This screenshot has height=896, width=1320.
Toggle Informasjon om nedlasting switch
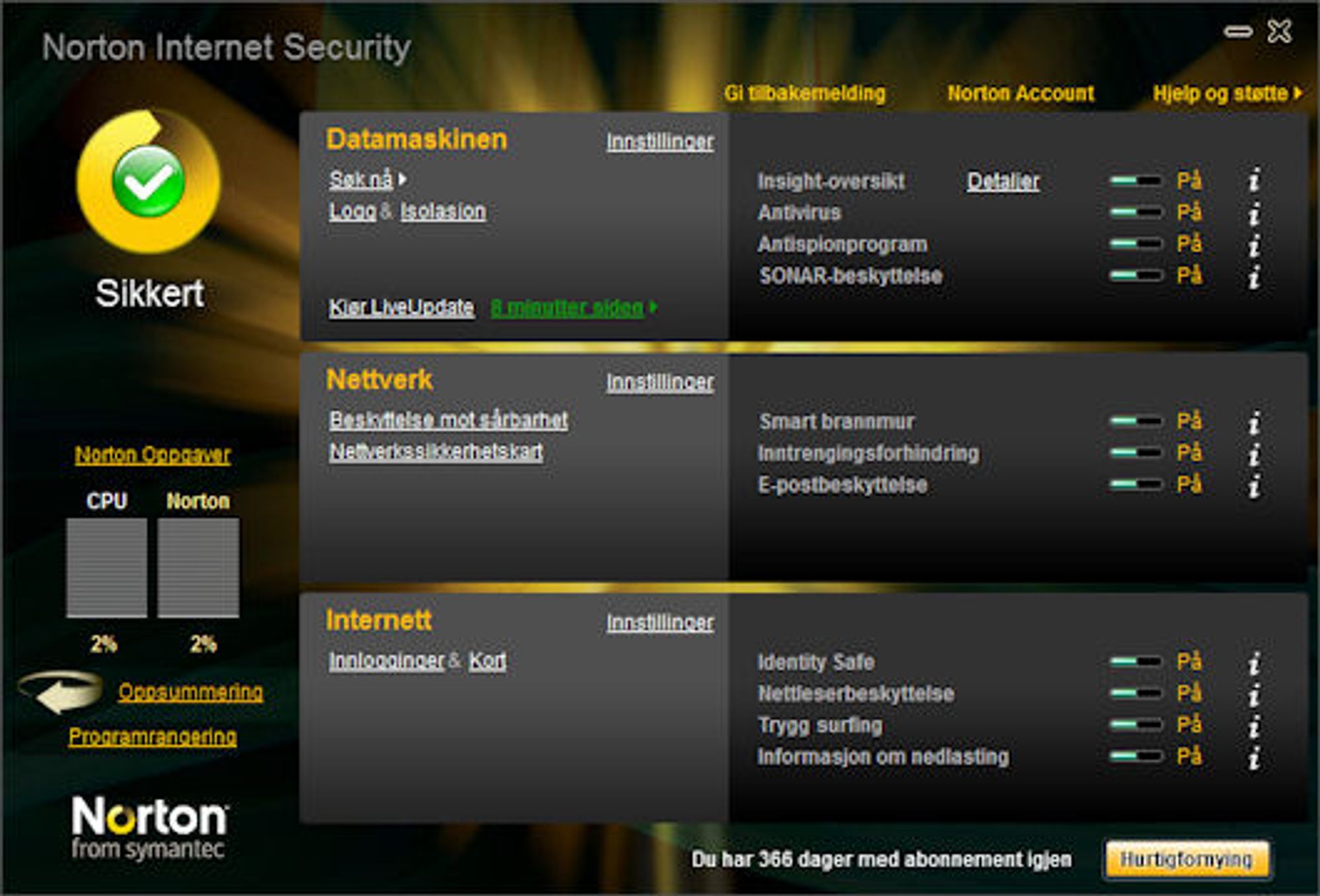(1135, 756)
